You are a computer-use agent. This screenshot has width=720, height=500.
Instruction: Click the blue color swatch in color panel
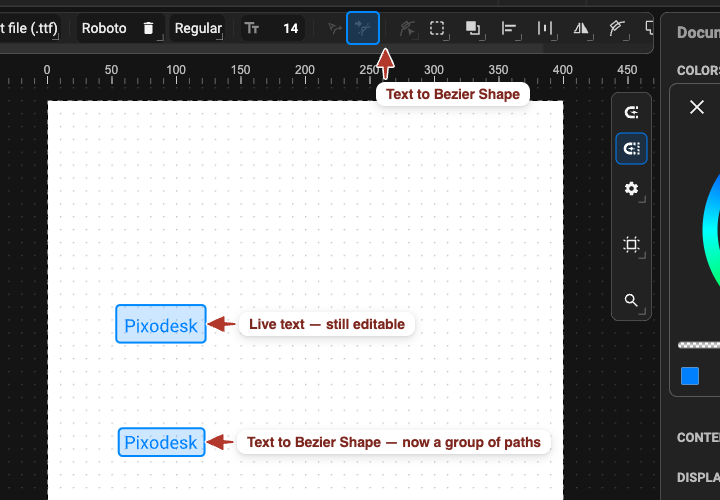[x=690, y=376]
